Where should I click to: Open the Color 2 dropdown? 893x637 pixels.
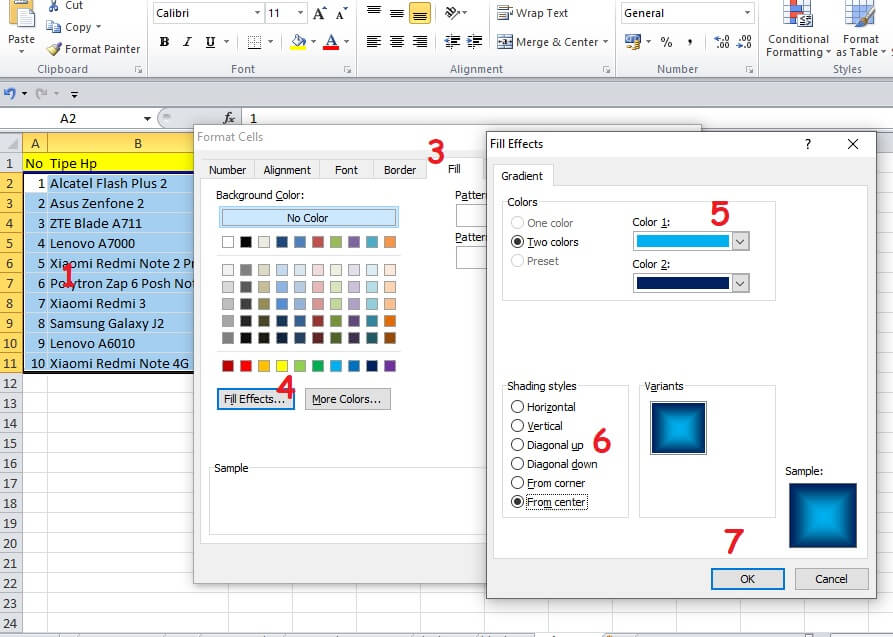738,282
